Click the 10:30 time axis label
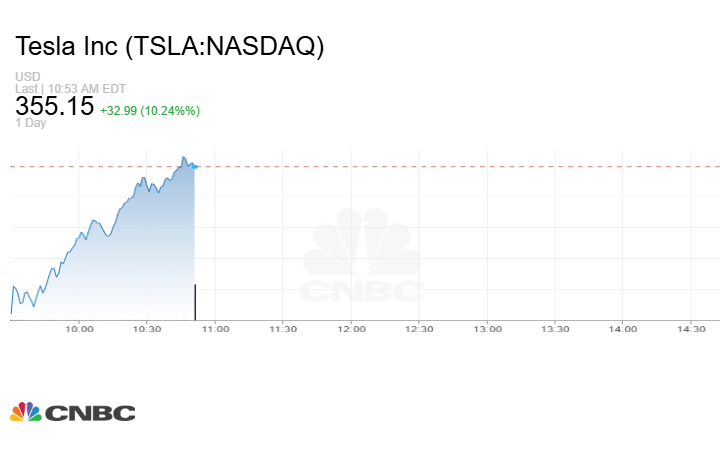This screenshot has width=720, height=450. click(x=147, y=328)
